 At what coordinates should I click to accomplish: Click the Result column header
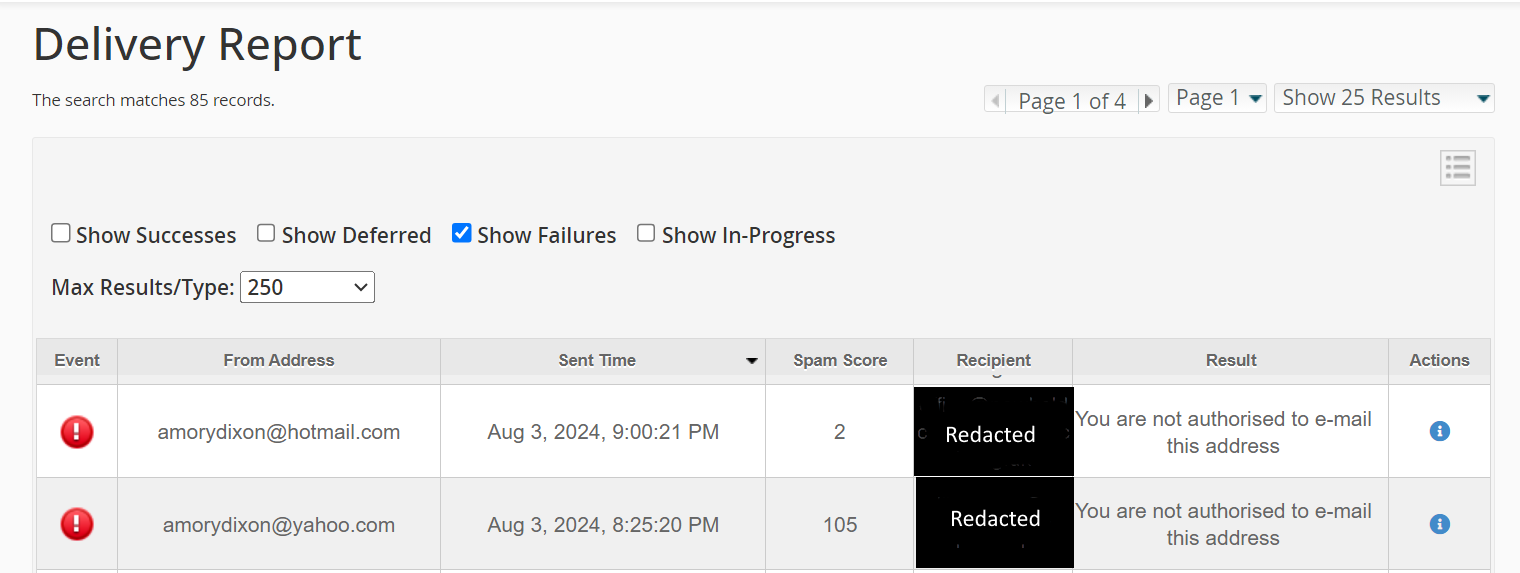(x=1230, y=360)
